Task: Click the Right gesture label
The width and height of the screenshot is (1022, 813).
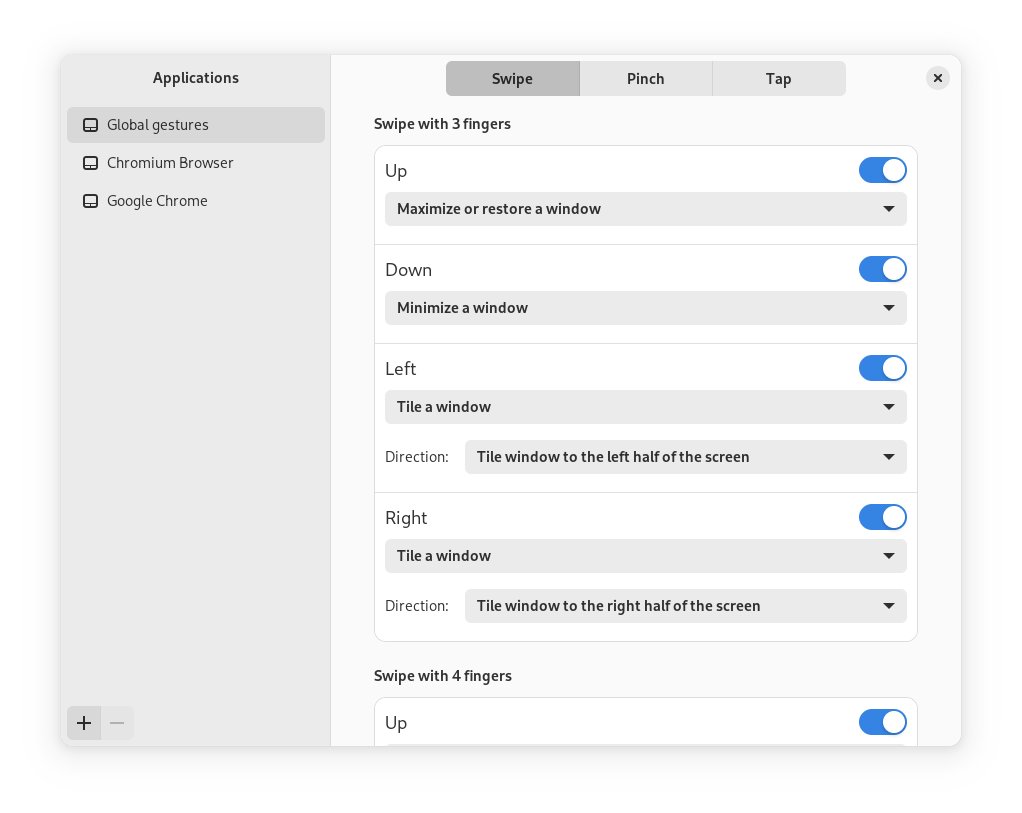Action: pyautogui.click(x=406, y=518)
